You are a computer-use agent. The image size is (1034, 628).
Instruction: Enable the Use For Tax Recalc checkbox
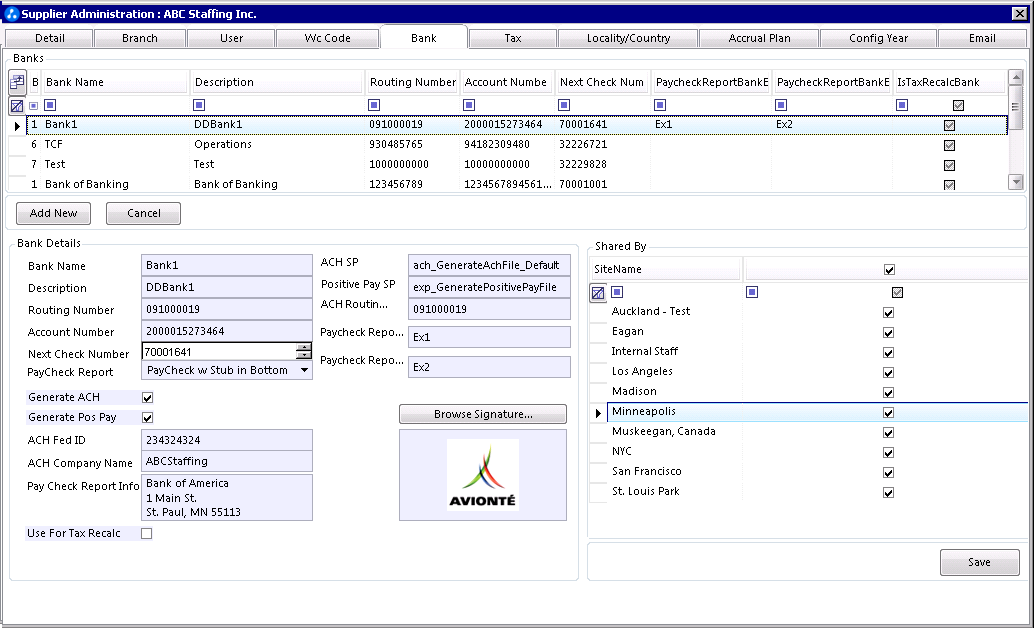point(146,534)
